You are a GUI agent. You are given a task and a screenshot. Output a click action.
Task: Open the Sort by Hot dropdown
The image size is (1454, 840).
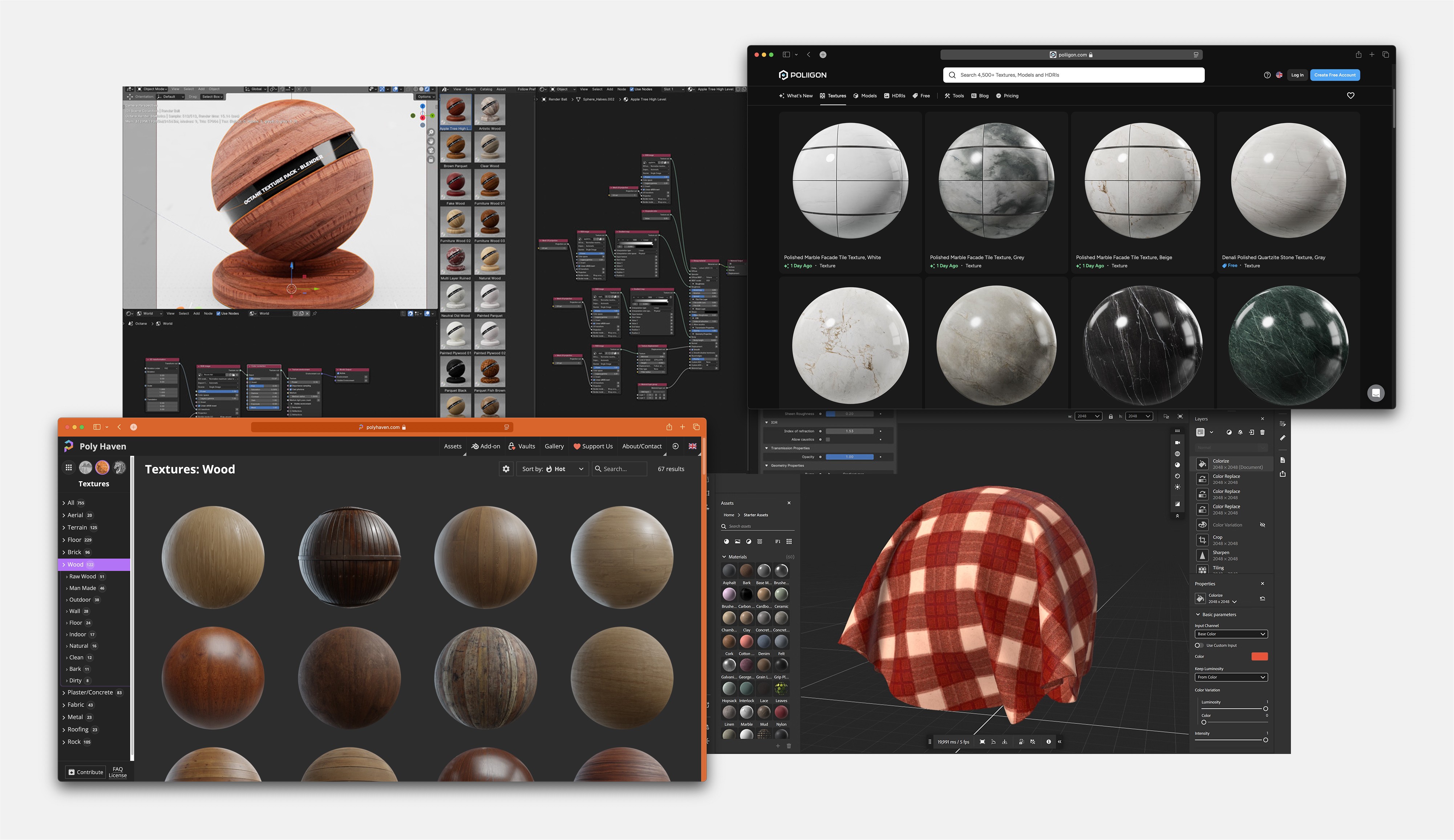(x=552, y=469)
